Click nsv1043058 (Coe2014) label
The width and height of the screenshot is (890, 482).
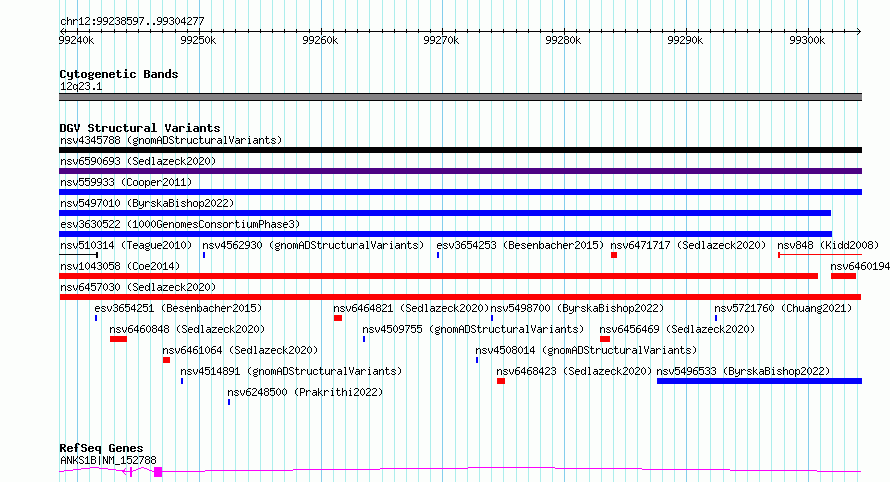point(120,266)
